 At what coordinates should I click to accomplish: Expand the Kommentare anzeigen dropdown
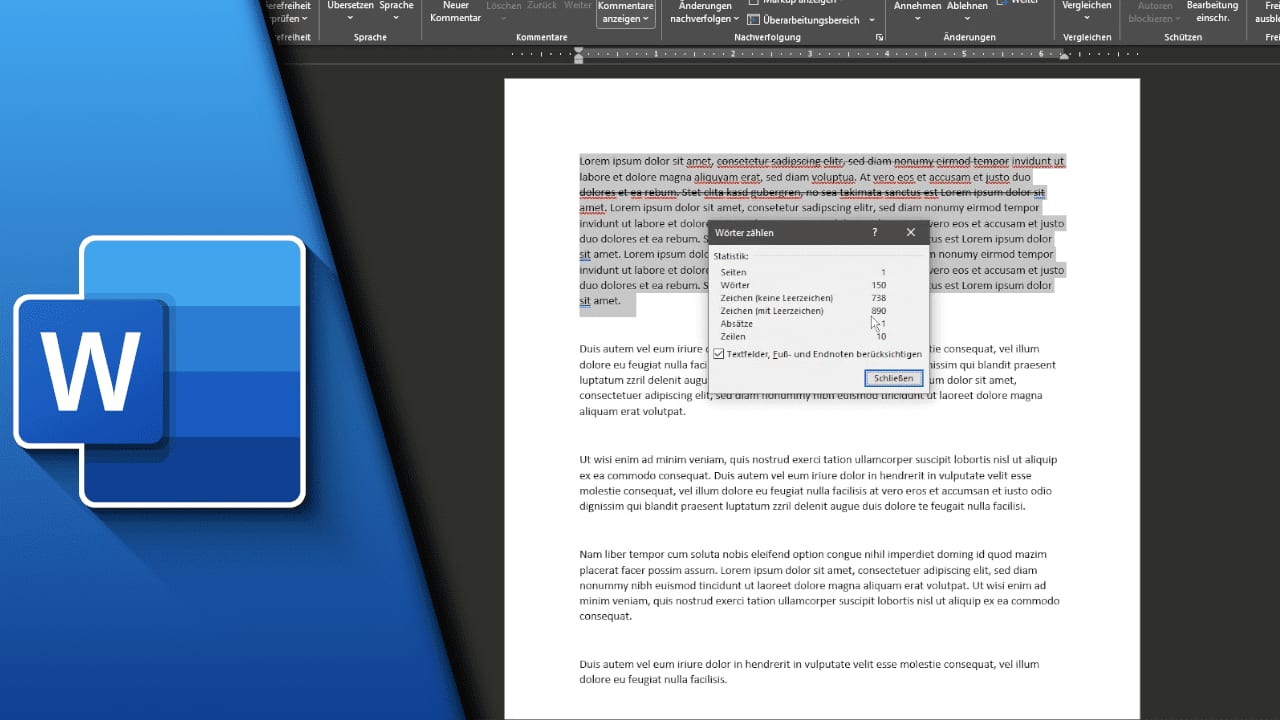pyautogui.click(x=625, y=13)
